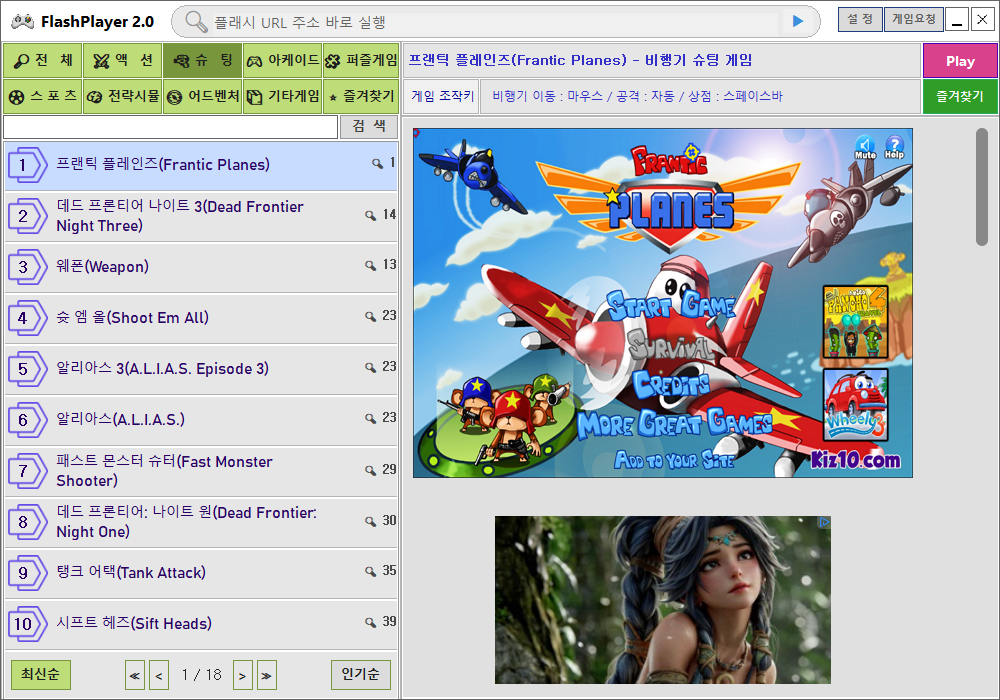Click the number 2 rank badge
The width and height of the screenshot is (1000, 700).
point(27,216)
